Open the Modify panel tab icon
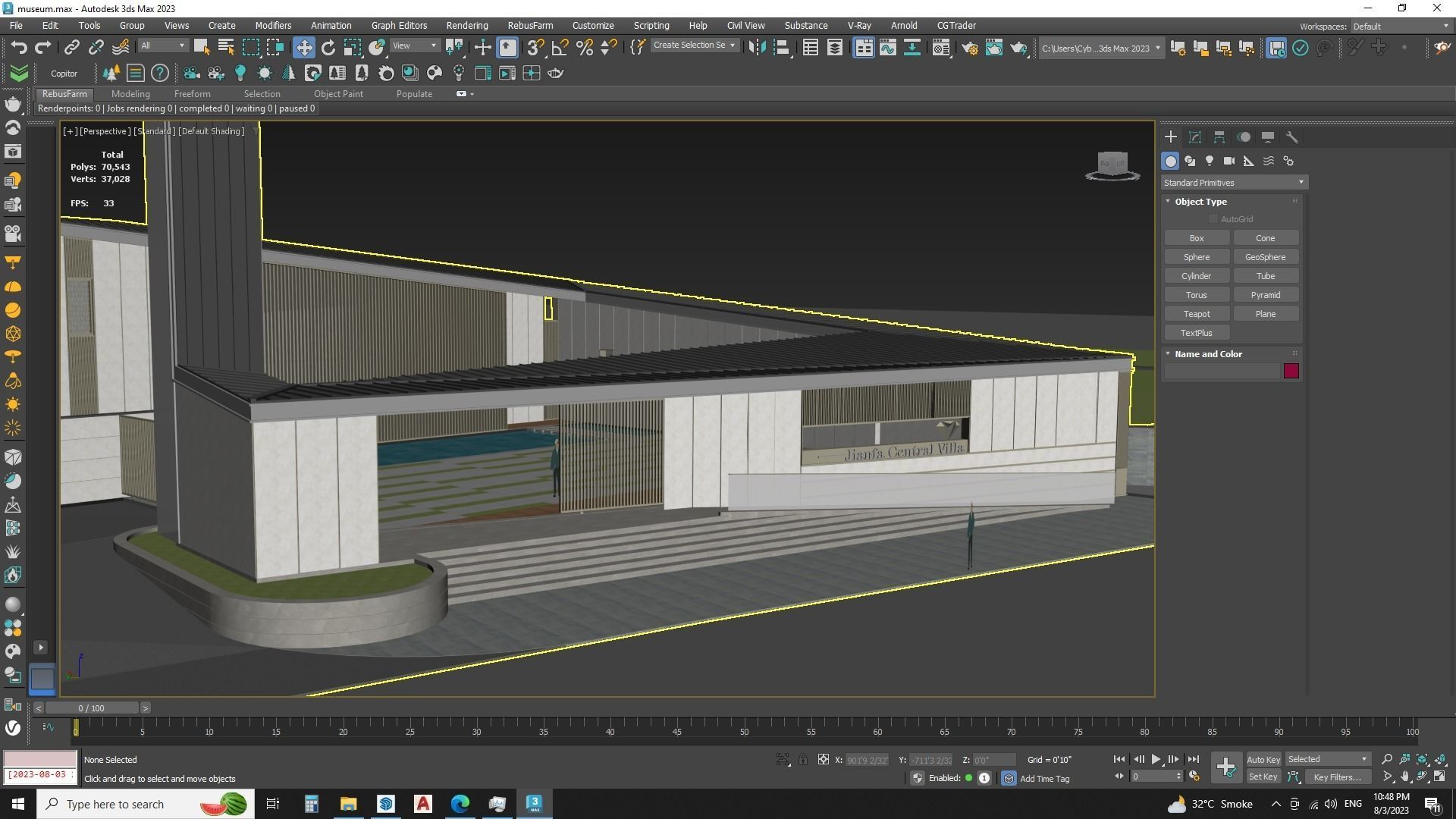The width and height of the screenshot is (1456, 819). pyautogui.click(x=1195, y=137)
